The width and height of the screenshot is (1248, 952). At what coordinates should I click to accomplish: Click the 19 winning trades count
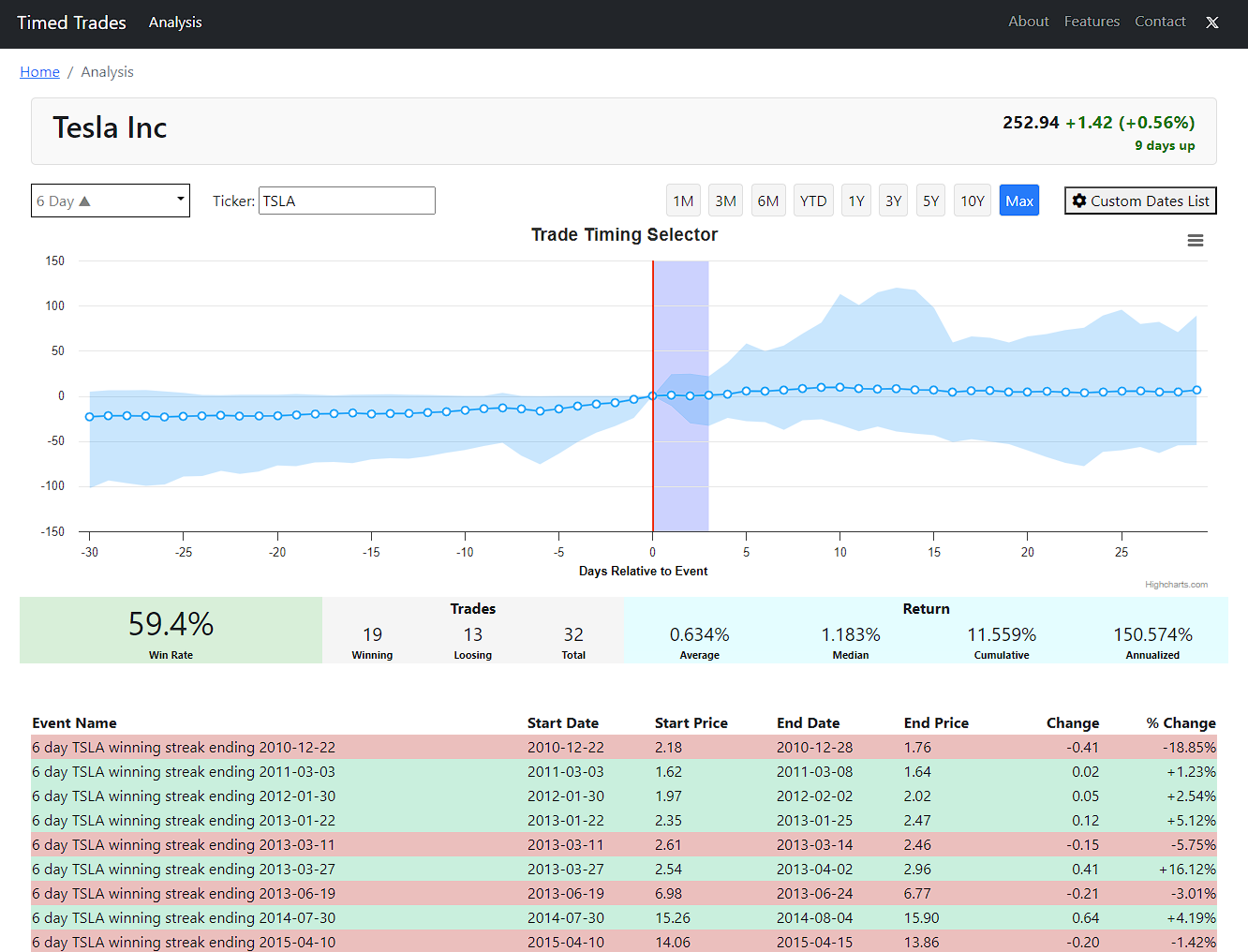click(372, 635)
